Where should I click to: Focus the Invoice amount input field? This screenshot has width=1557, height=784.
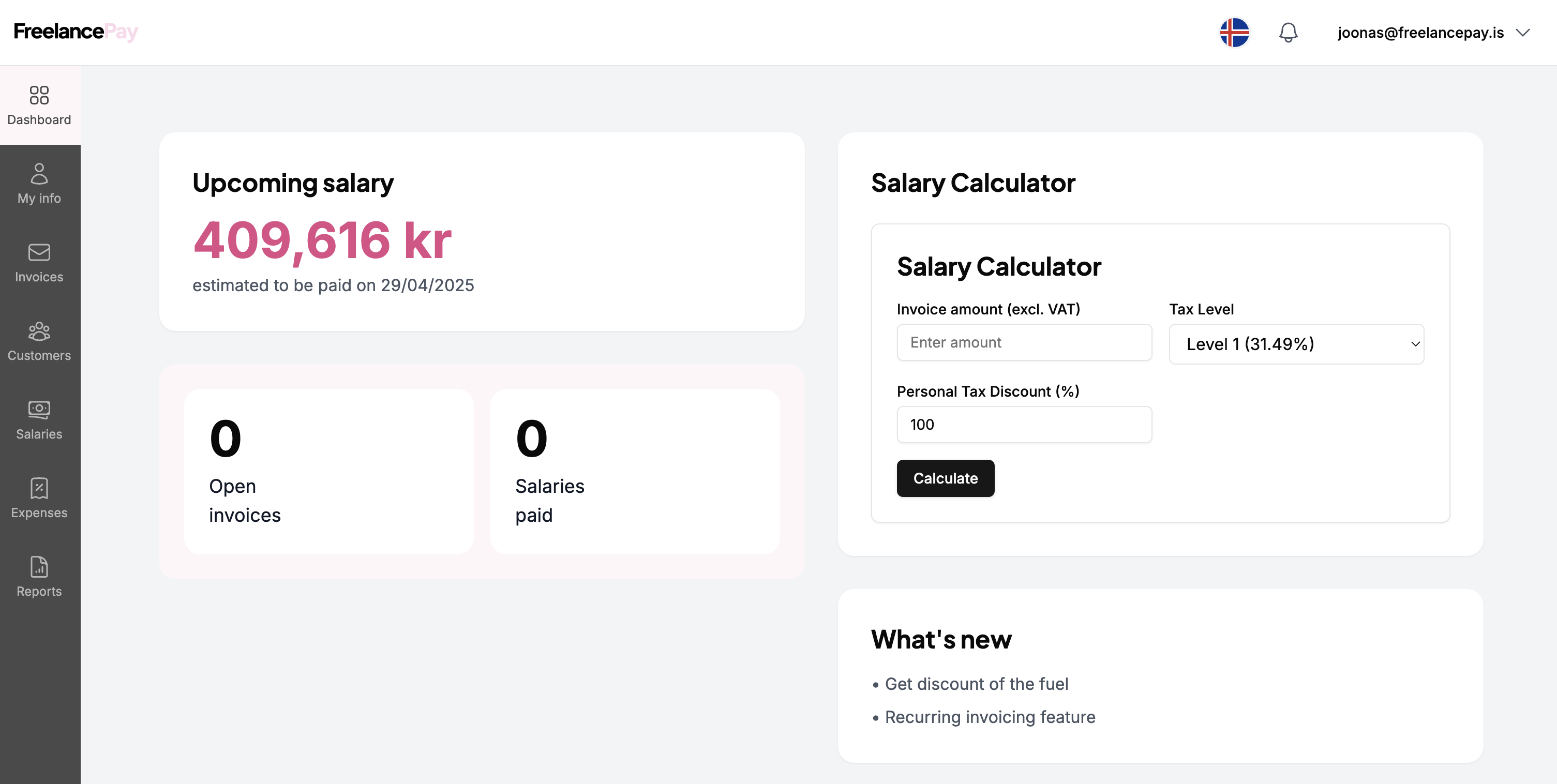pyautogui.click(x=1024, y=343)
